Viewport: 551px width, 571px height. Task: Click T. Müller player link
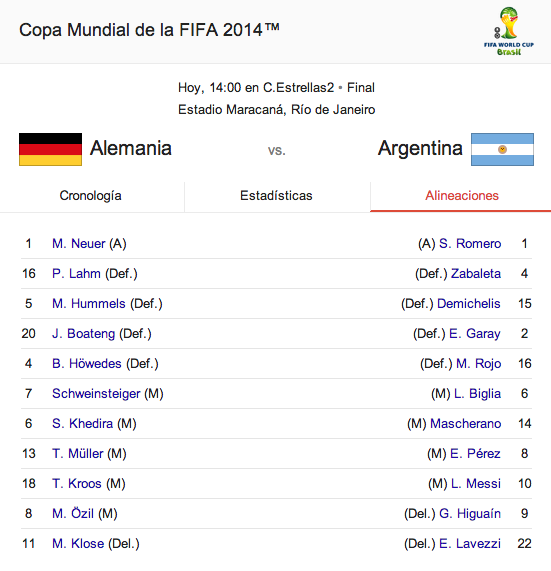coord(78,453)
